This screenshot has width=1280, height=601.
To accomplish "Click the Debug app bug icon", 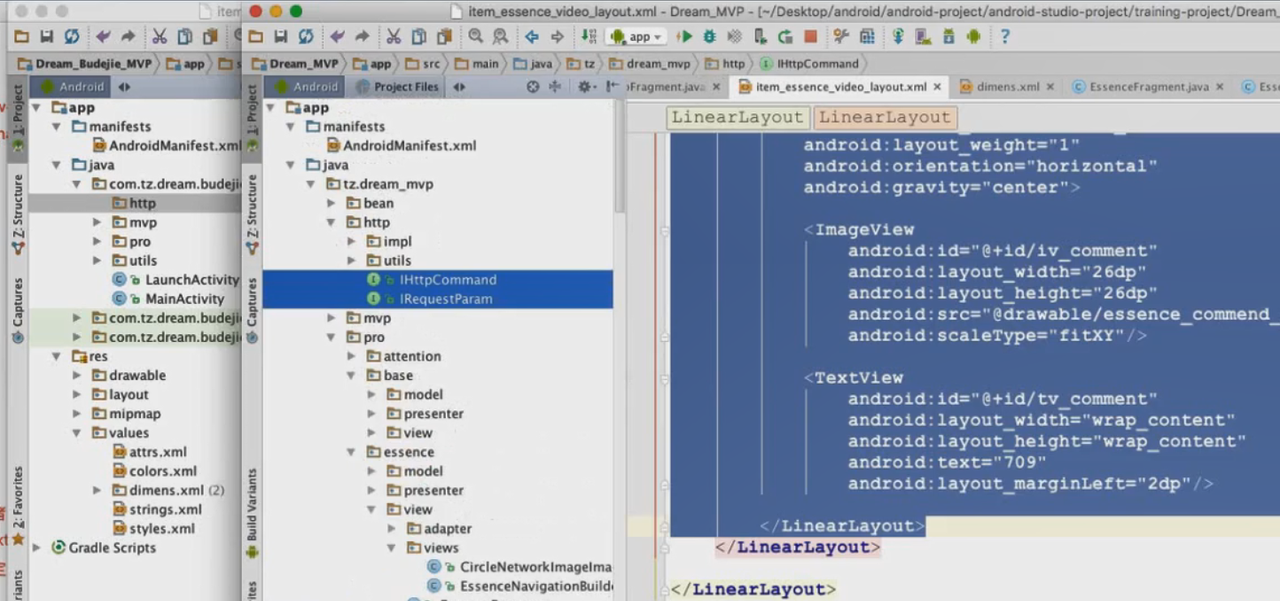I will [x=710, y=37].
